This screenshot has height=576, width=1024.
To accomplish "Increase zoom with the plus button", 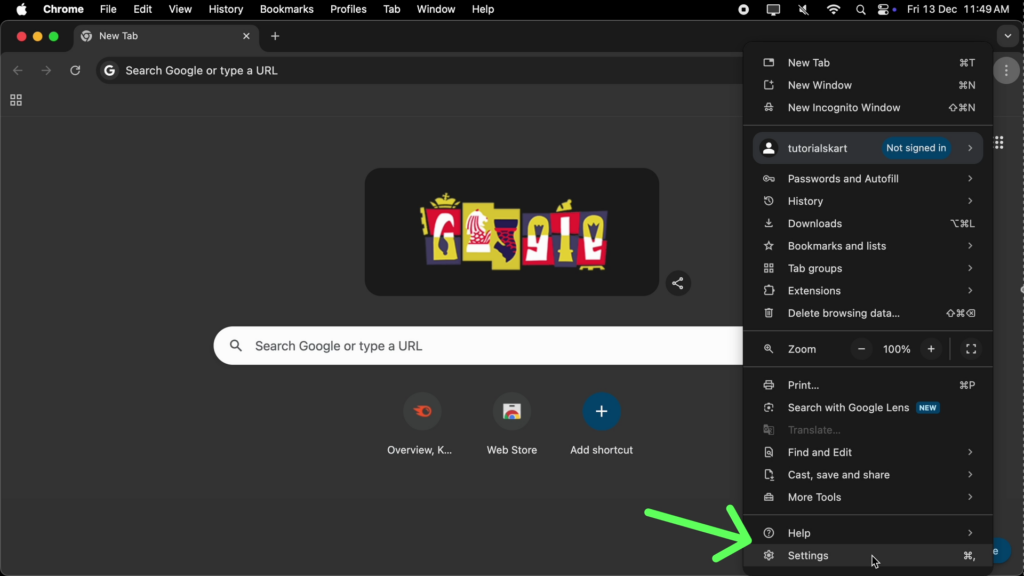I will click(x=931, y=349).
